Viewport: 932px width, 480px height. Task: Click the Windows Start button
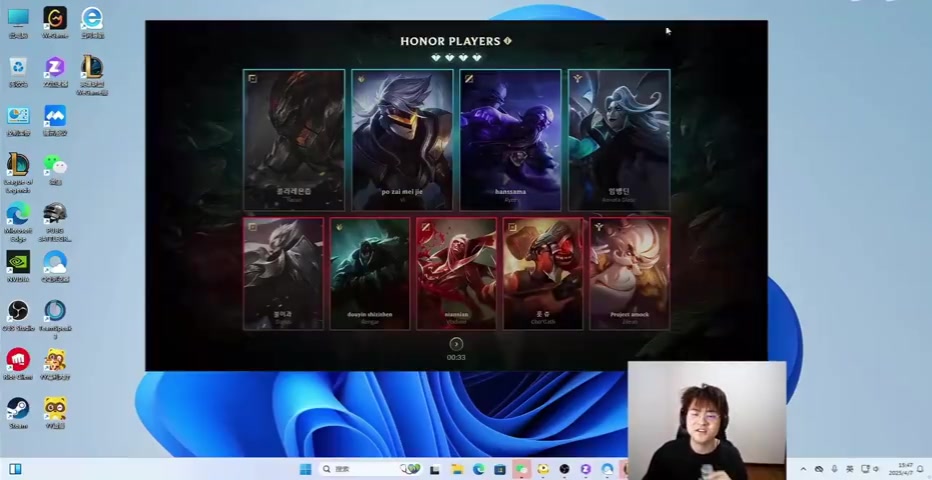tap(305, 469)
